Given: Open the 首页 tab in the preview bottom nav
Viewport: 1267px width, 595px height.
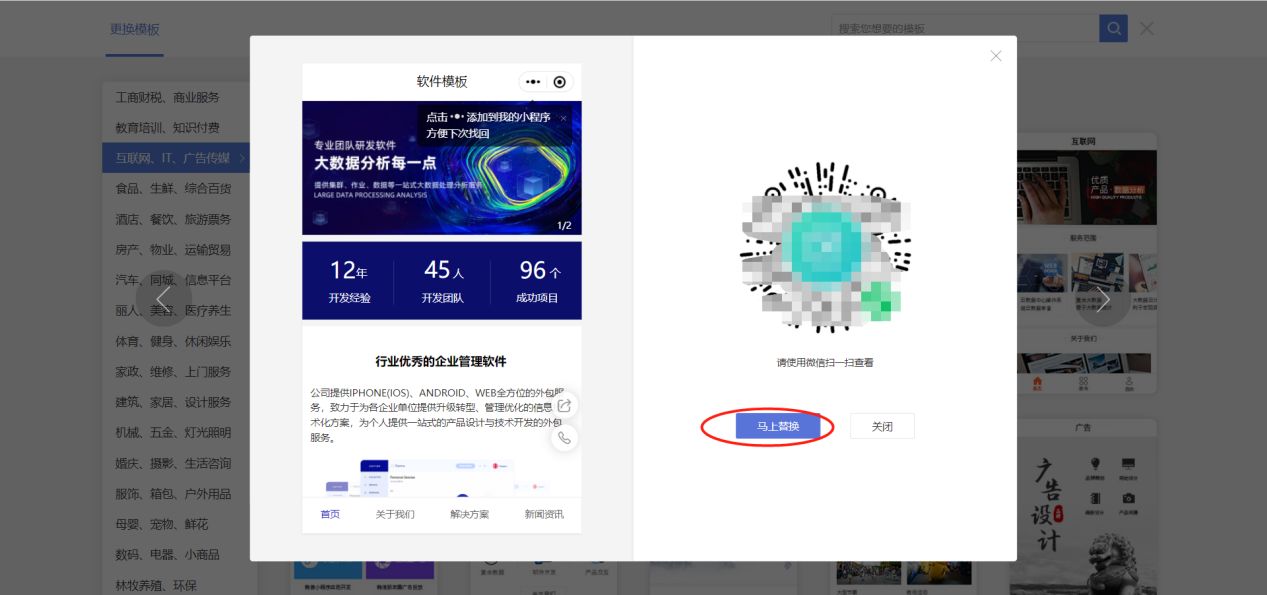Looking at the screenshot, I should [331, 512].
